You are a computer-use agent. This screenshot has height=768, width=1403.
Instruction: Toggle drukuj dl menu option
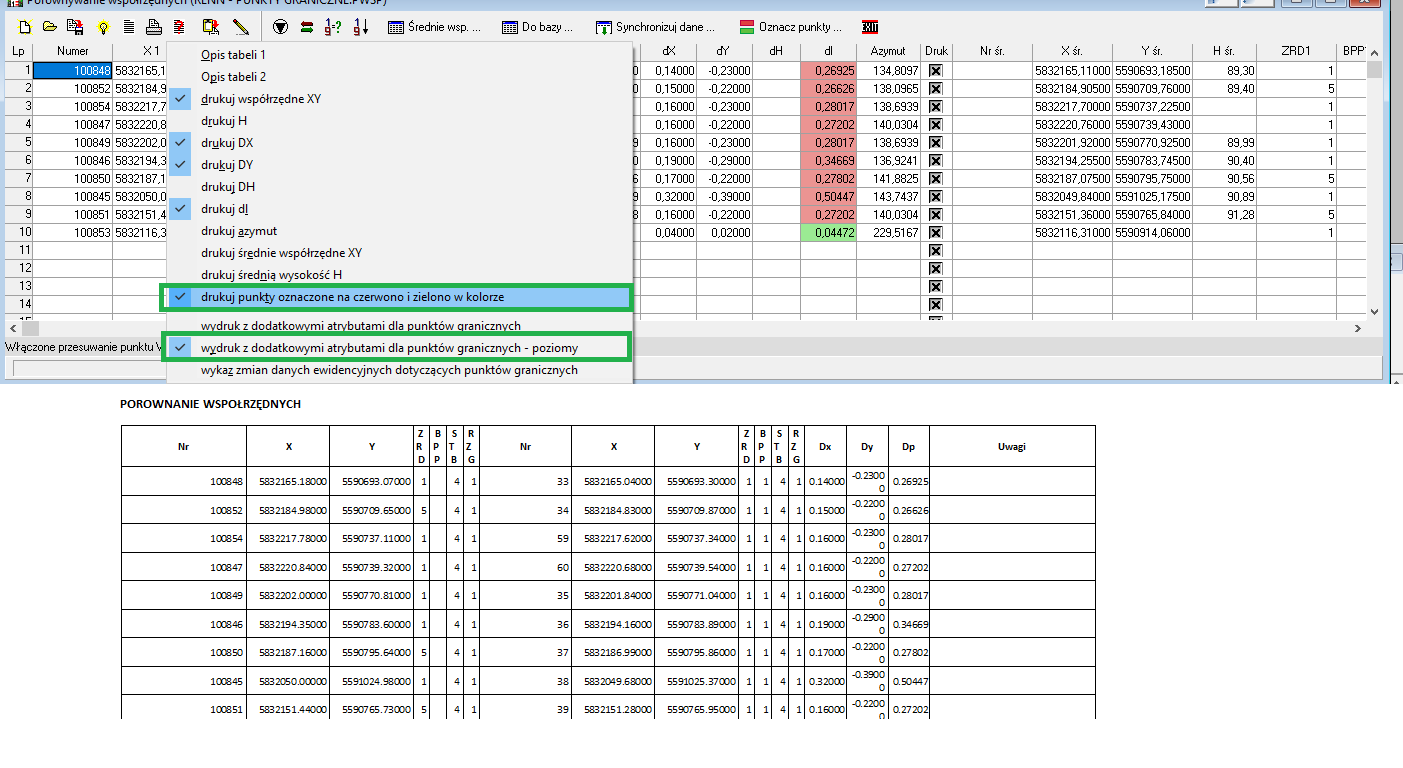point(400,208)
